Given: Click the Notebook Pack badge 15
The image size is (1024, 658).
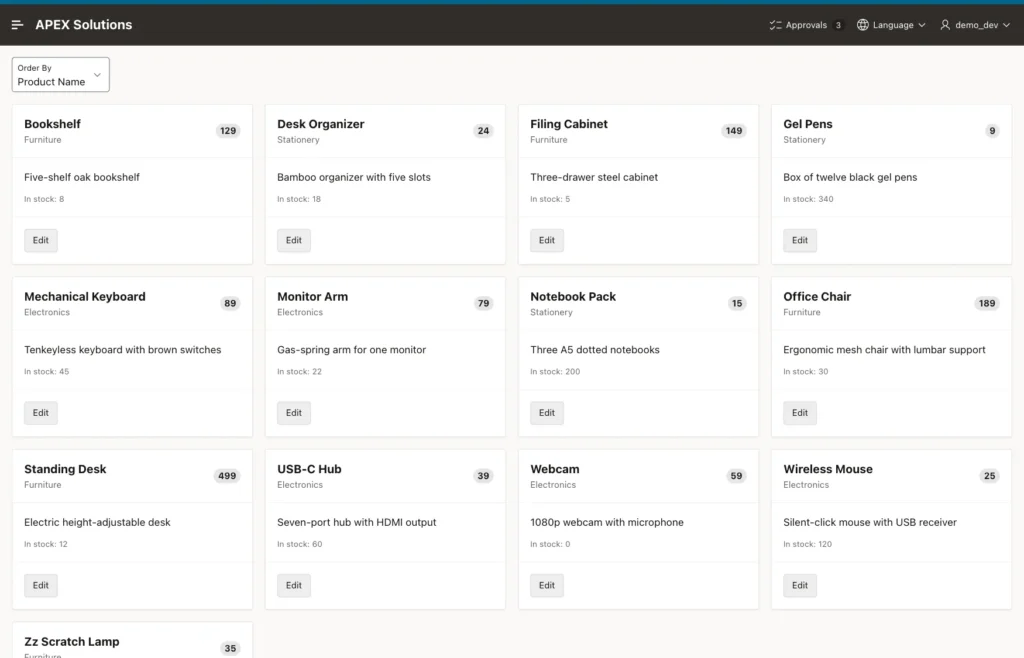Looking at the screenshot, I should tap(737, 303).
